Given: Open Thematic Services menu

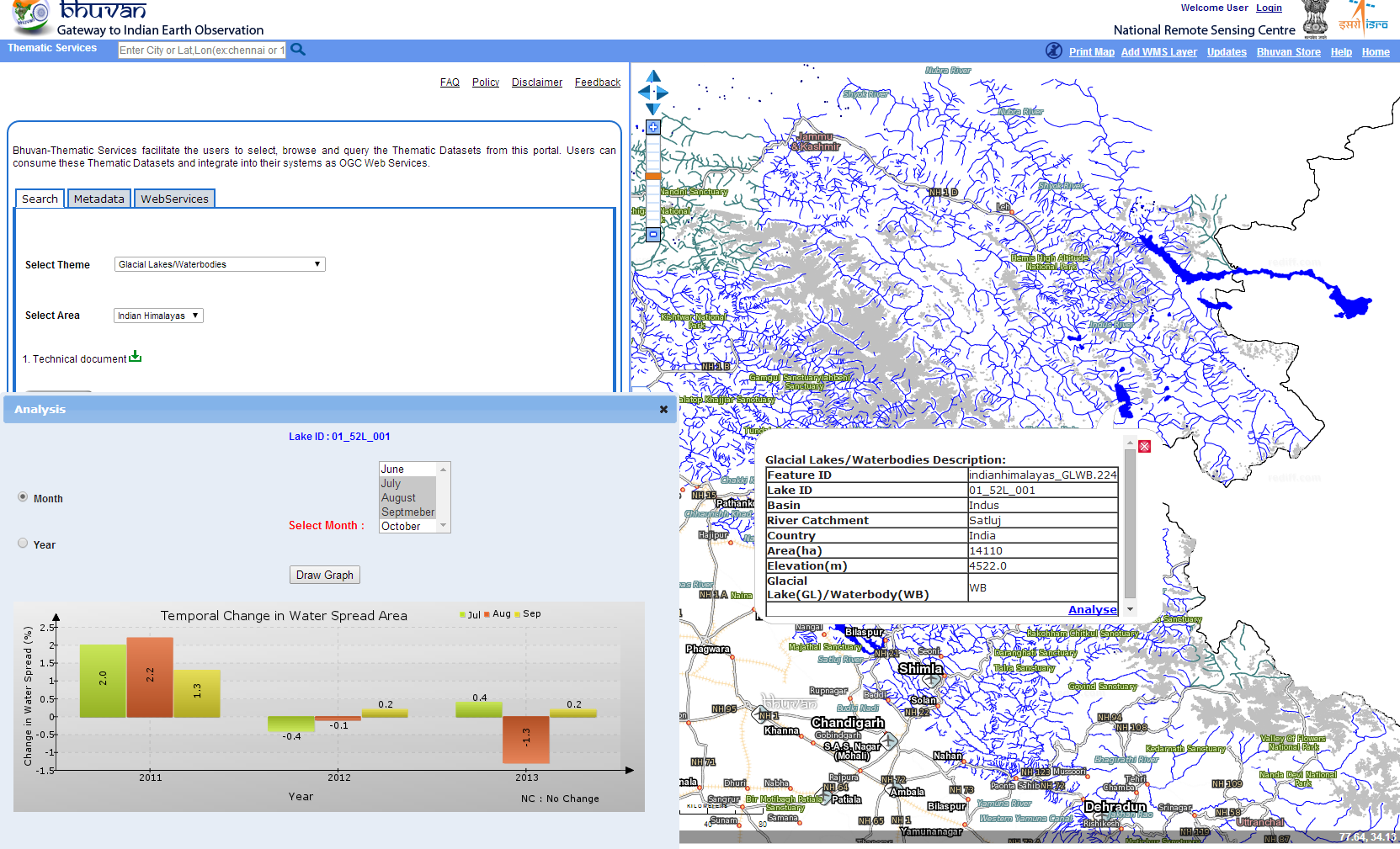Looking at the screenshot, I should (52, 48).
